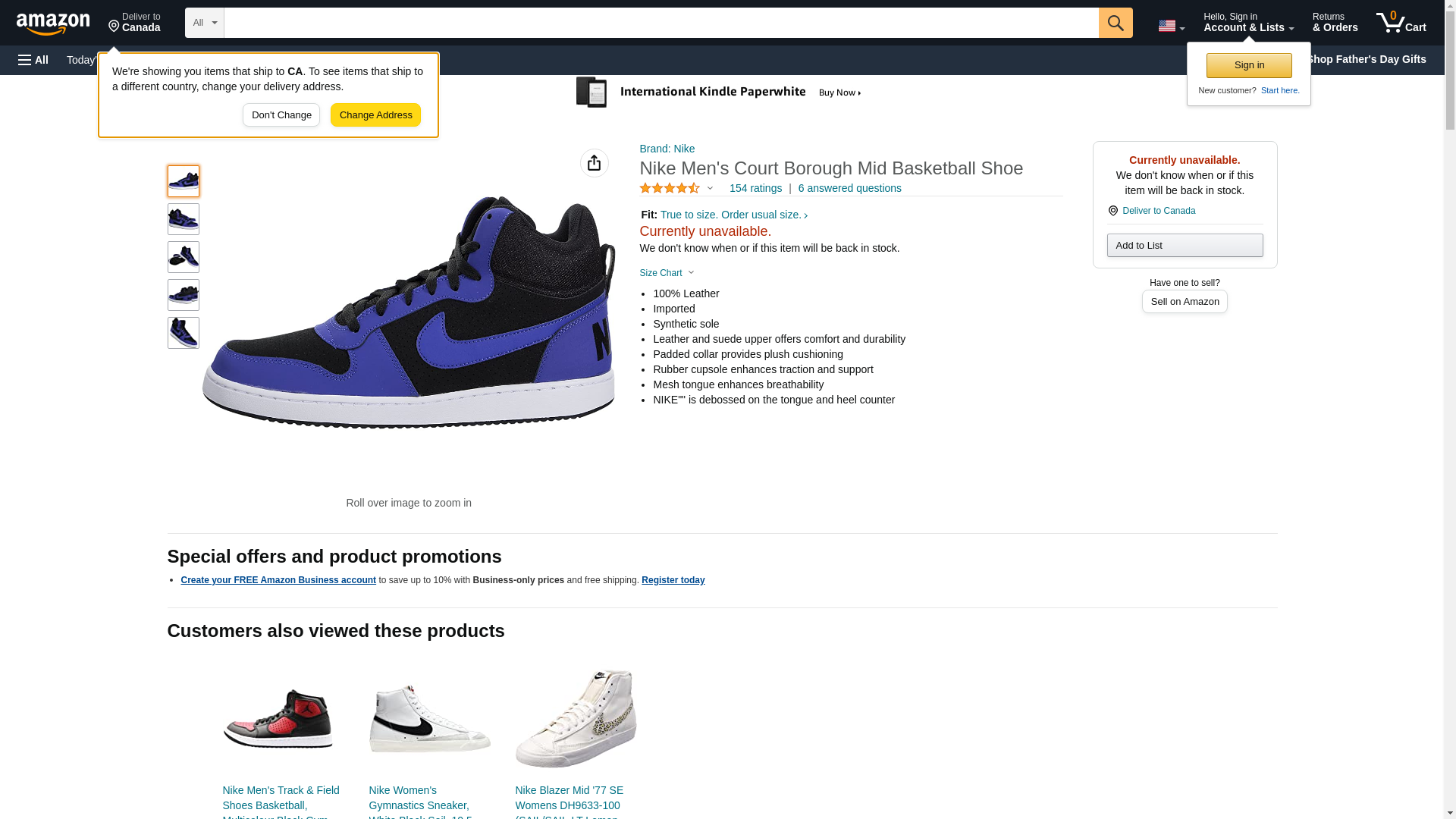Open the search category All dropdown
1456x819 pixels.
pos(204,23)
